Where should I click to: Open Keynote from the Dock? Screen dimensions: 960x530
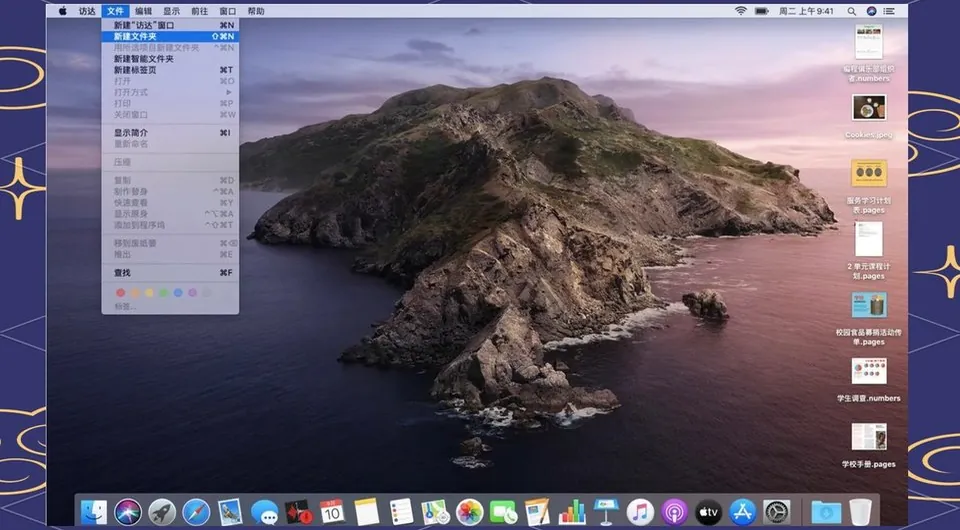tap(606, 512)
